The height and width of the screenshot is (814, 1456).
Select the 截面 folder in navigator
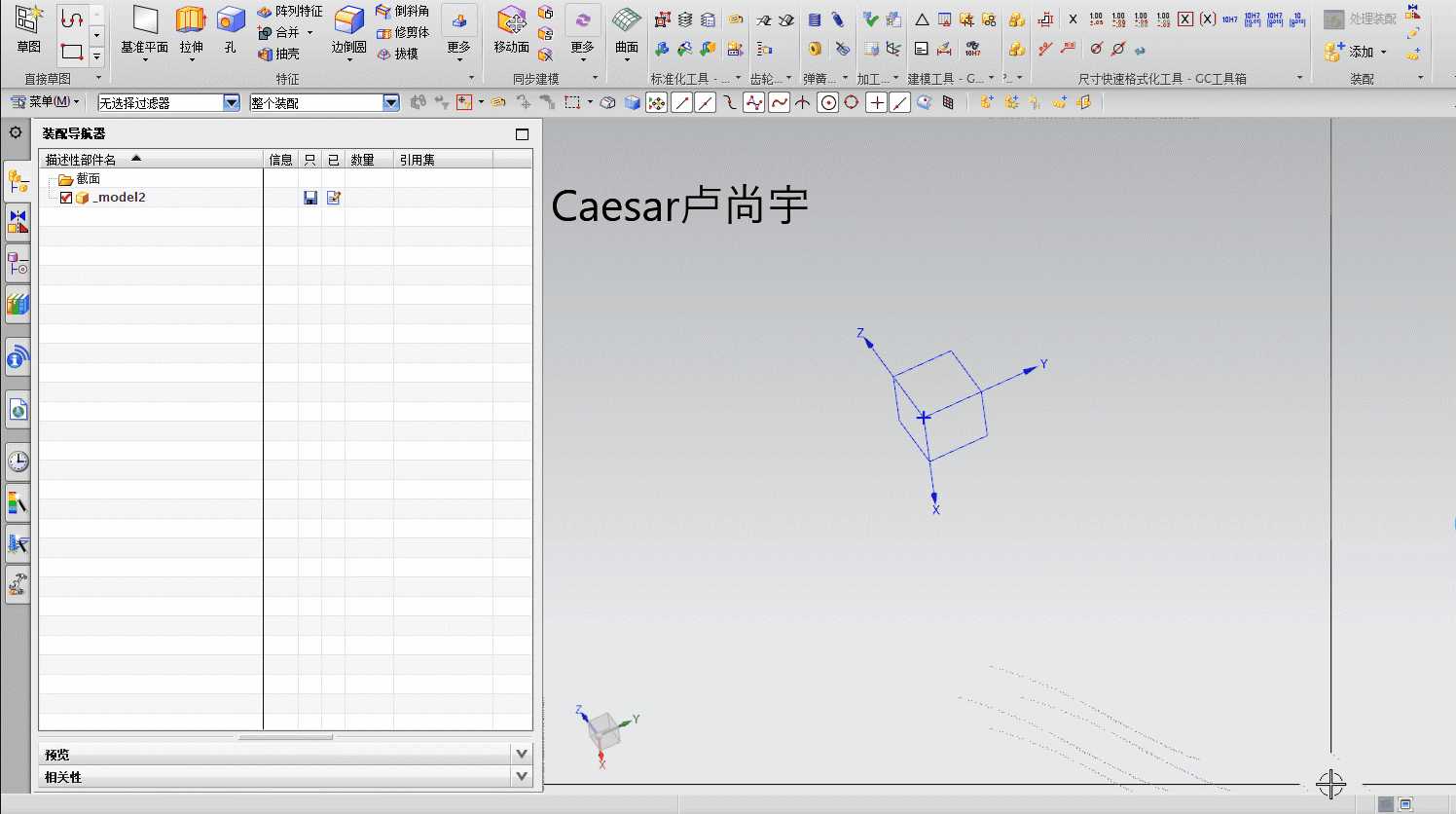pos(79,179)
